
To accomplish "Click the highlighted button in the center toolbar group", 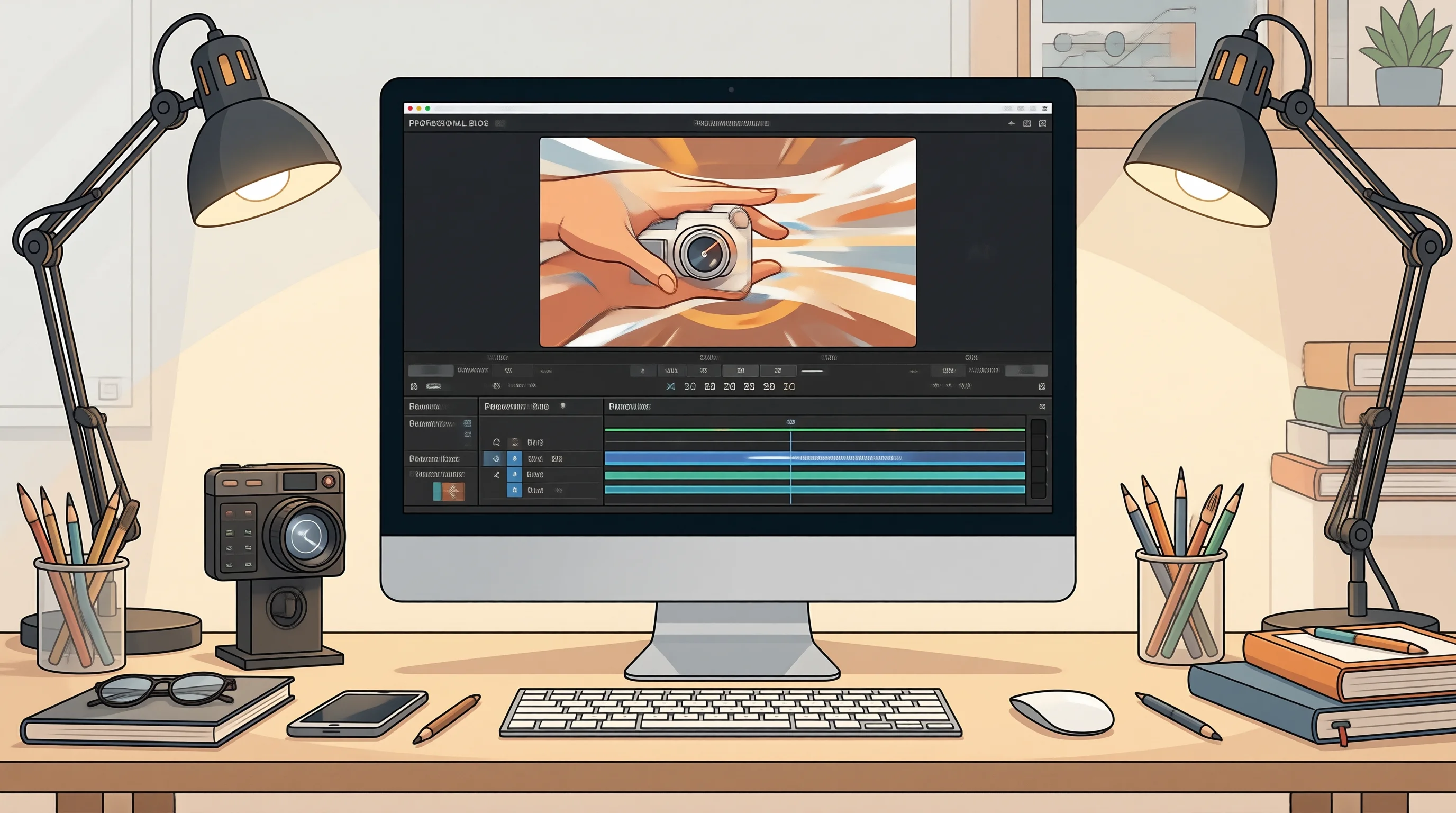I will point(741,371).
